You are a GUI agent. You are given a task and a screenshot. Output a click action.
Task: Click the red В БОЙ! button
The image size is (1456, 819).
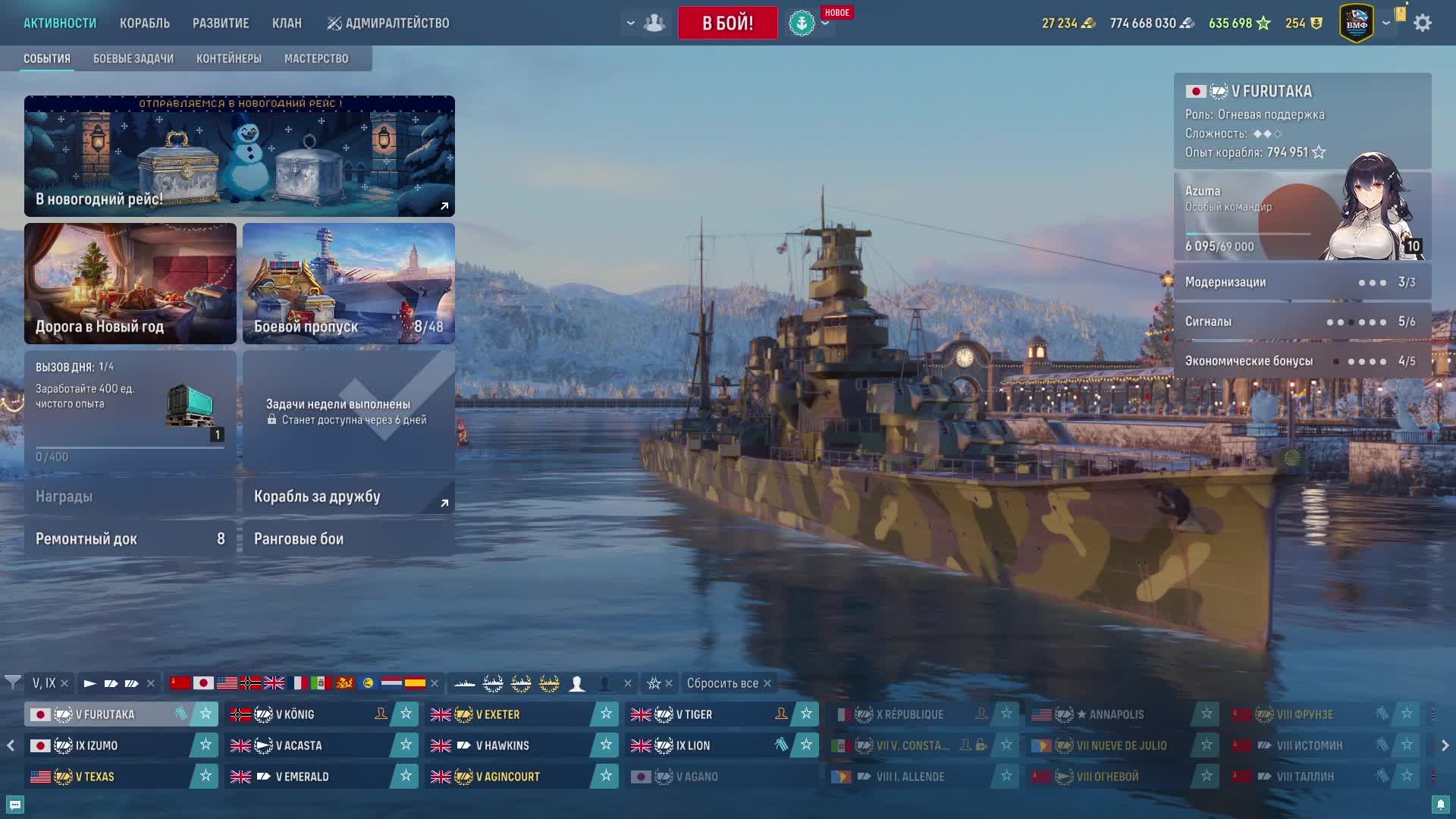(728, 23)
